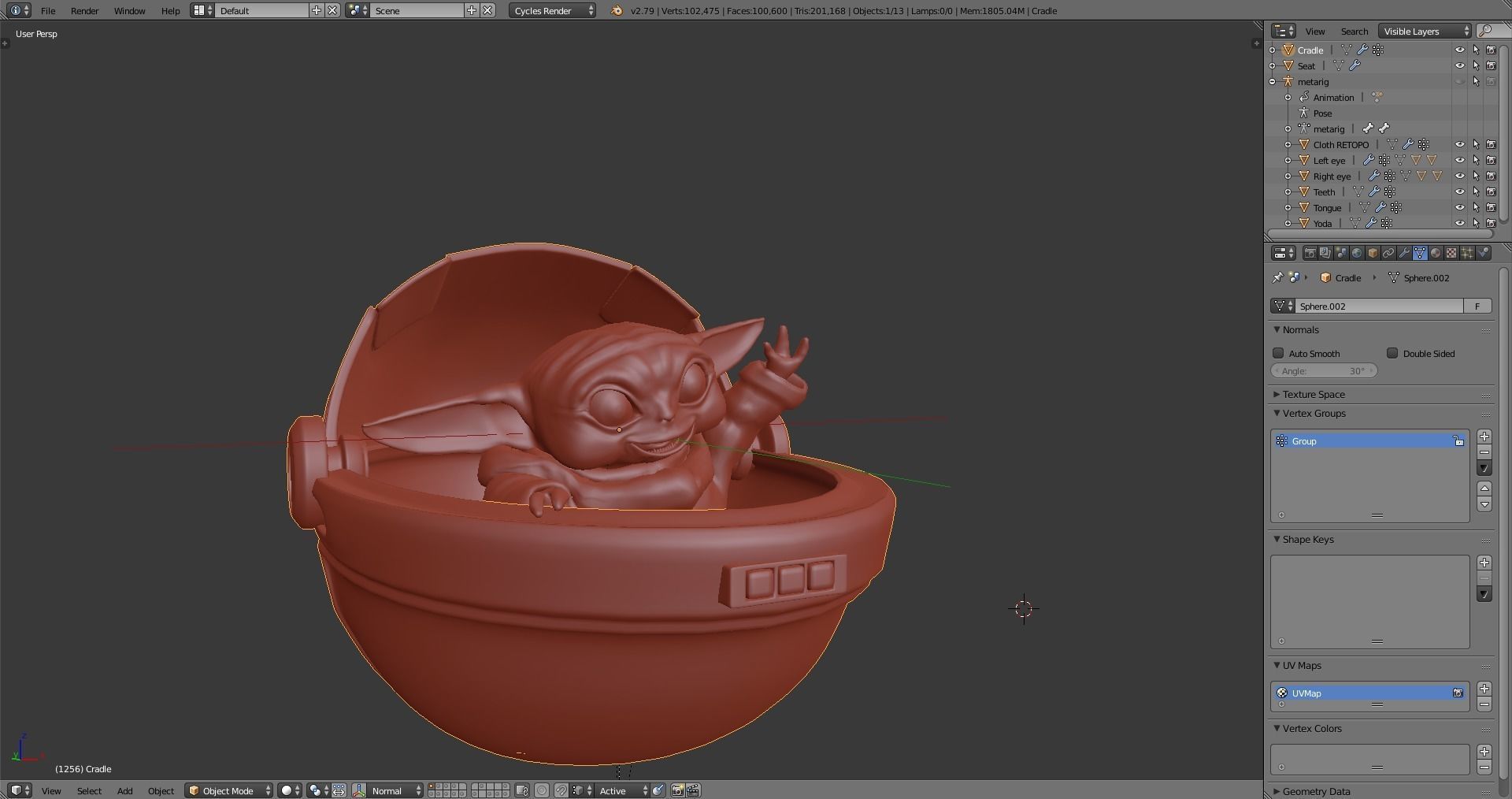Open the Render properties camera icon
Viewport: 1512px width, 799px height.
pyautogui.click(x=1310, y=253)
